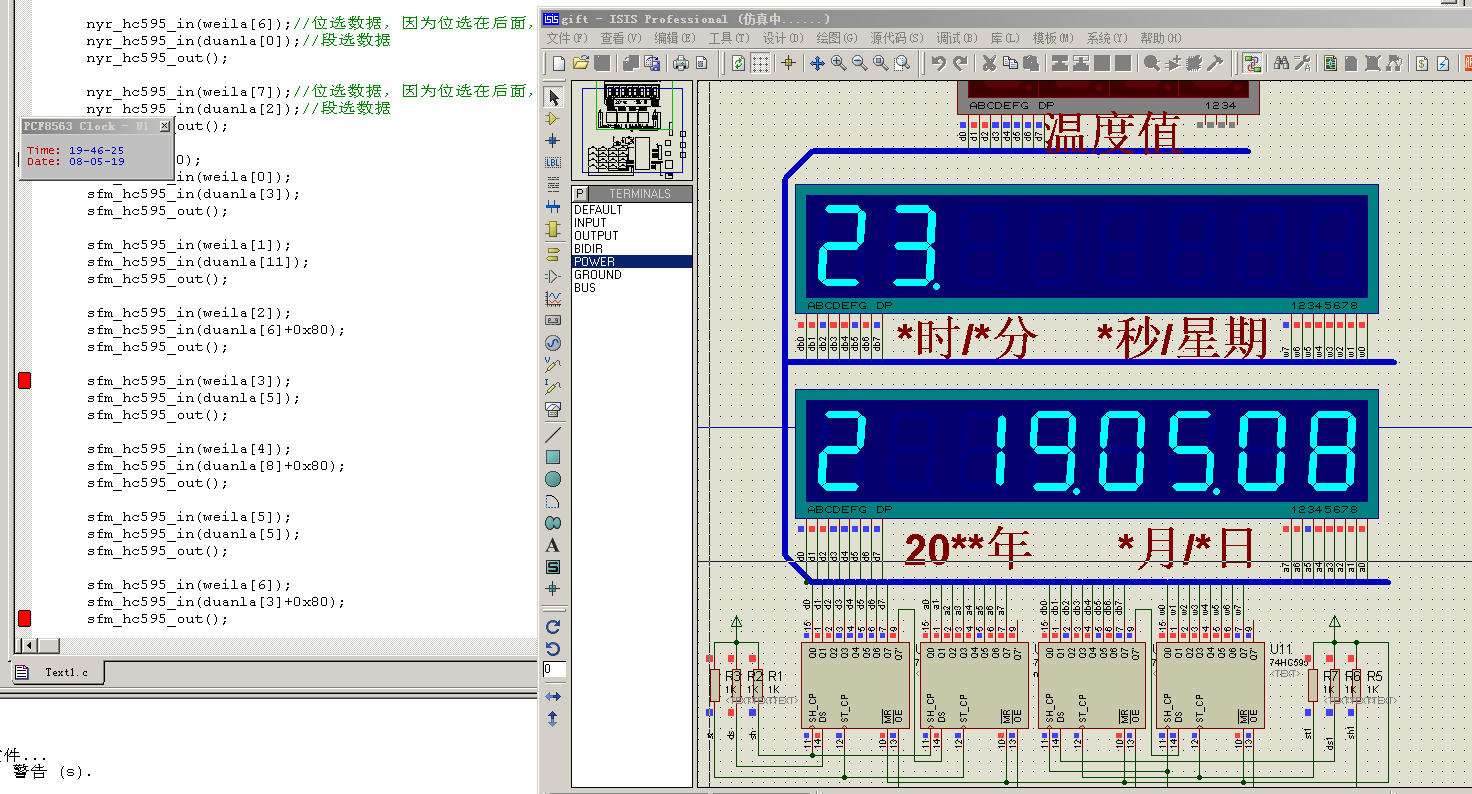Pick the 2D marker tool

(553, 589)
